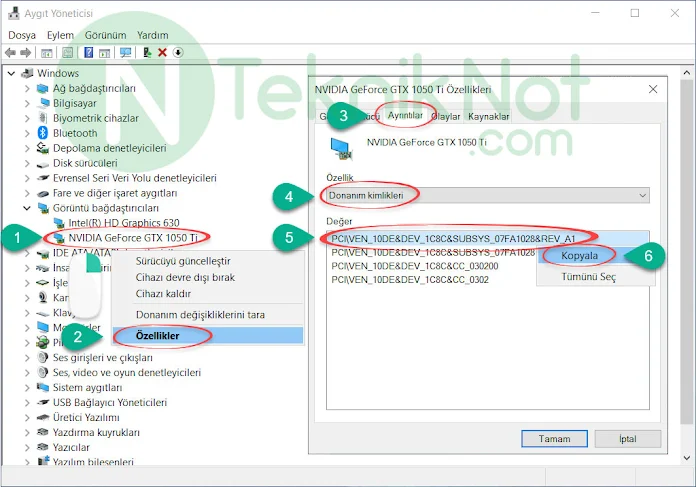Screen dimensions: 696x487
Task: Click the NVIDIA GeForce GTX 1050 Ti tree icon
Action: (x=59, y=238)
